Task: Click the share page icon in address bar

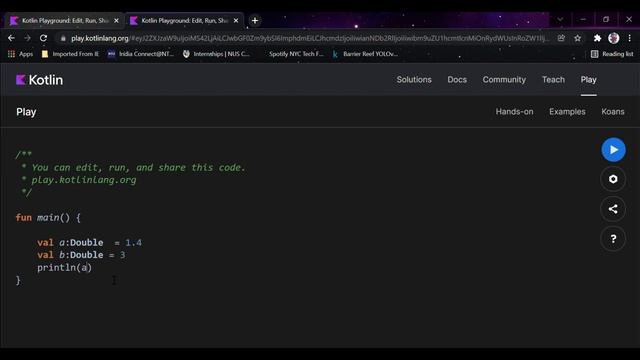Action: point(562,38)
